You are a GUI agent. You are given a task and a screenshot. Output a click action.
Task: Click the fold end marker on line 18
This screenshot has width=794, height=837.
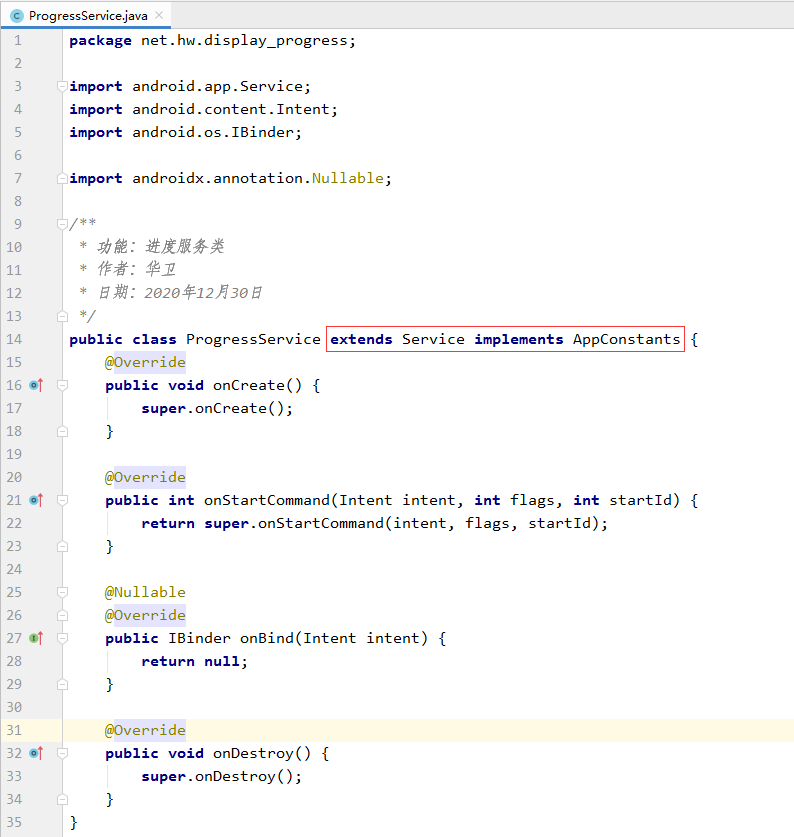62,431
